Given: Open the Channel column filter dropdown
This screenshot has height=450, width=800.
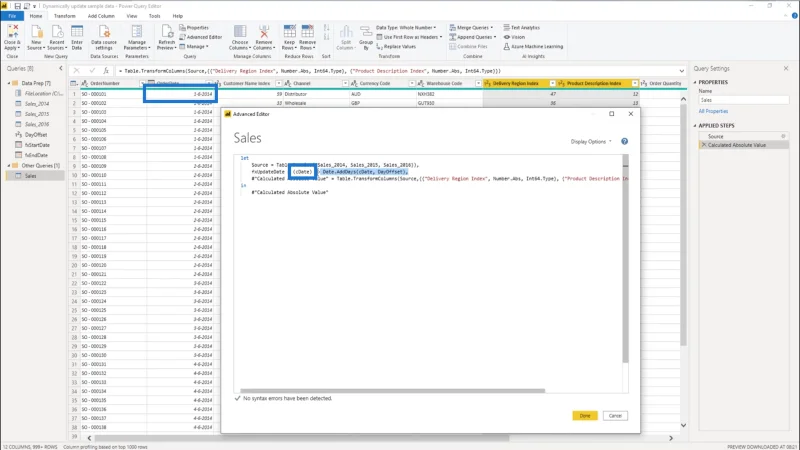Looking at the screenshot, I should [345, 83].
